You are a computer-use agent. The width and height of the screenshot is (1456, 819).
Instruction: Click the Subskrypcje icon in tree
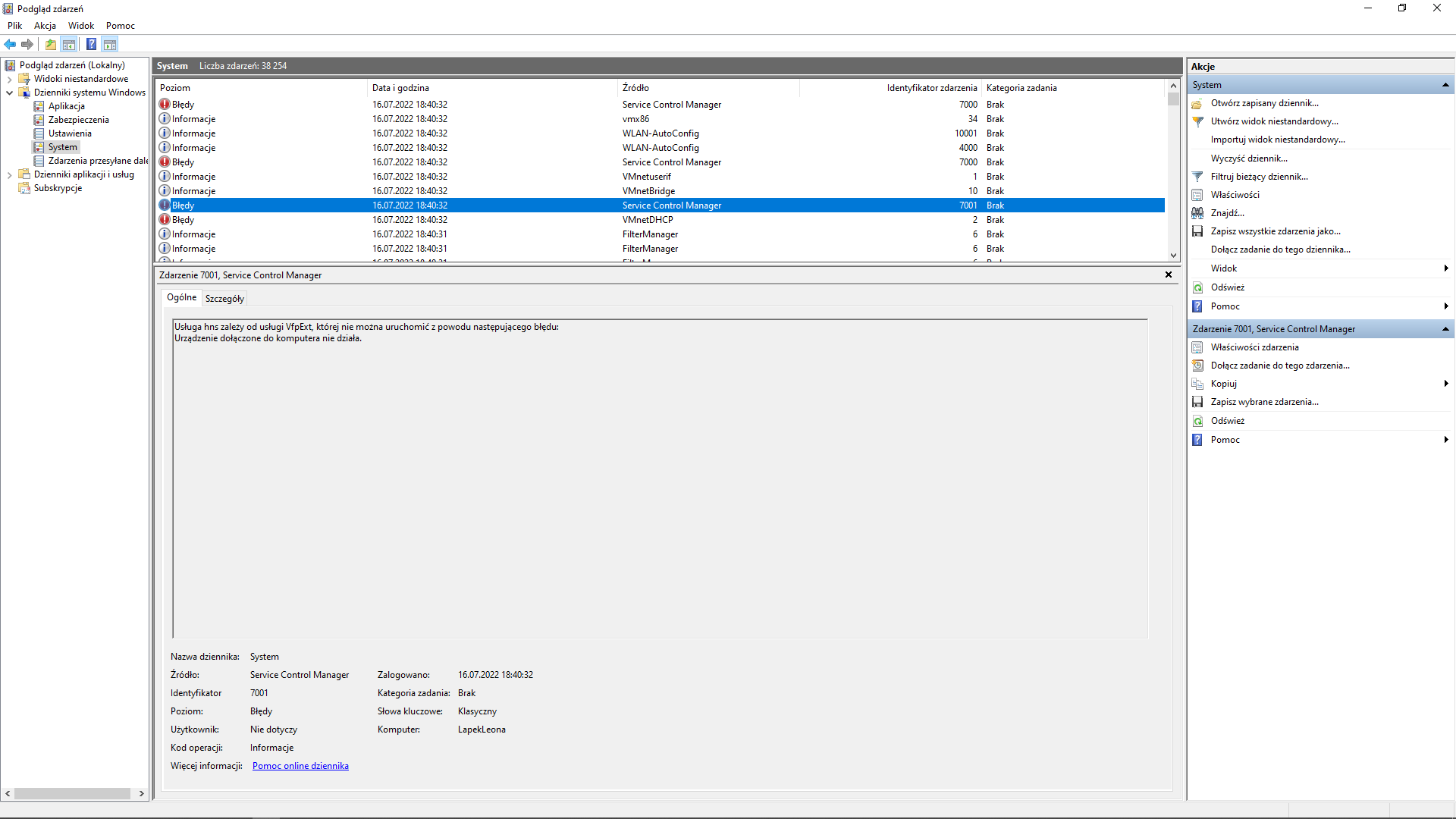[24, 188]
